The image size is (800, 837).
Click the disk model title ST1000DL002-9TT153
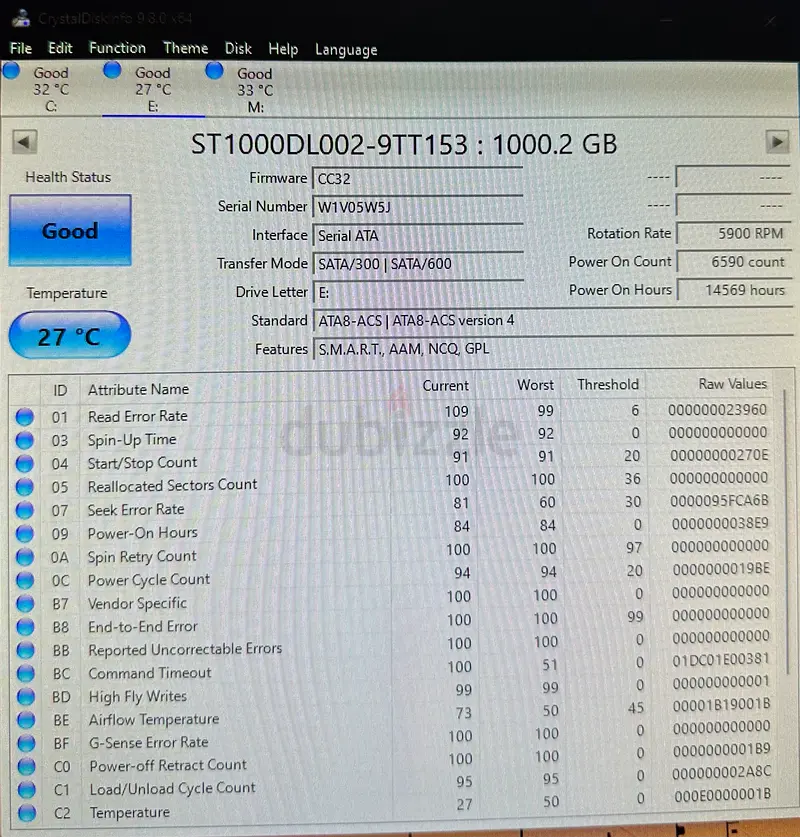[x=329, y=144]
